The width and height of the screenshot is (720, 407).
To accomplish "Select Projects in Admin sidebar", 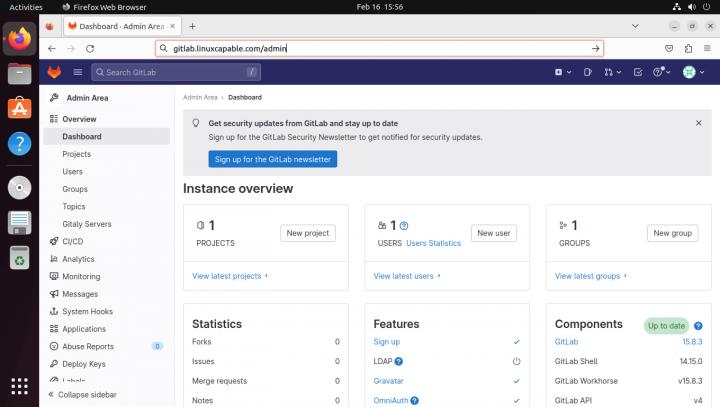I will pyautogui.click(x=76, y=154).
